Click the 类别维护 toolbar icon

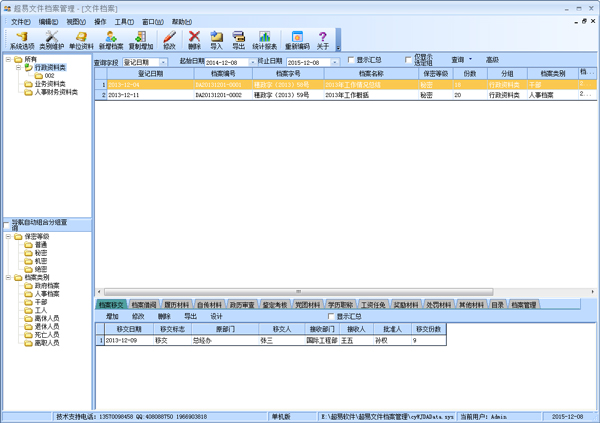[x=51, y=38]
